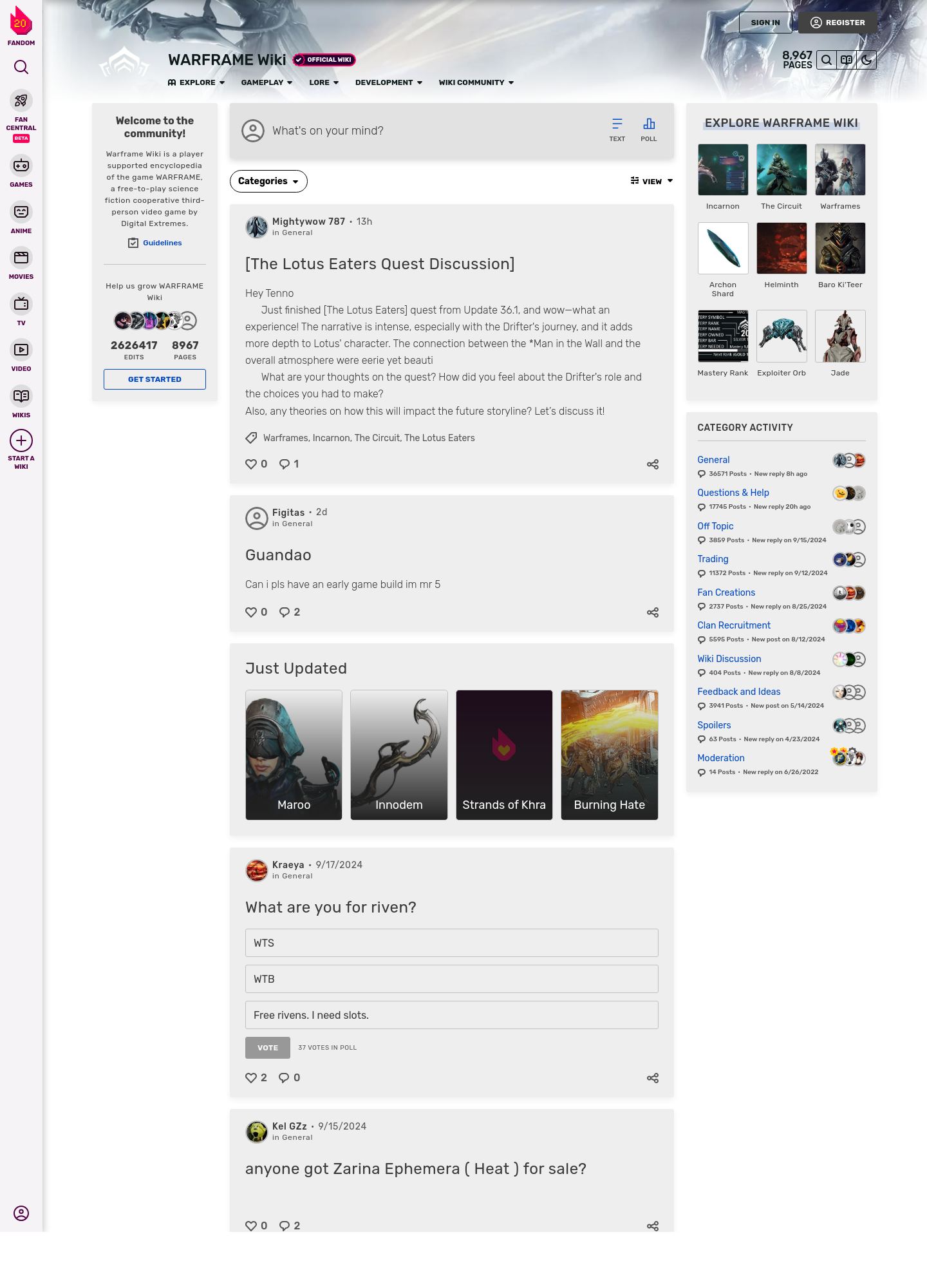Open the Clan Recruitment category
The image size is (927, 1288).
tap(734, 625)
